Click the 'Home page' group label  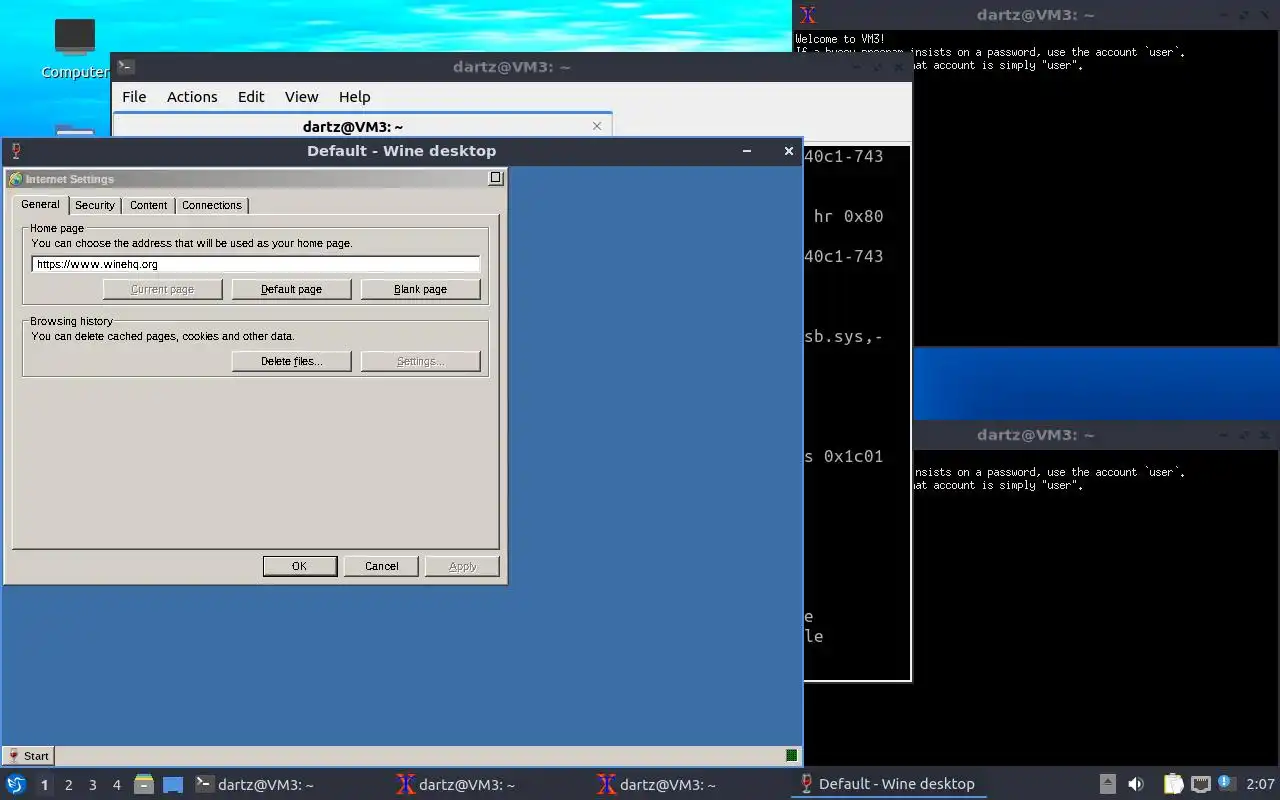[x=57, y=228]
